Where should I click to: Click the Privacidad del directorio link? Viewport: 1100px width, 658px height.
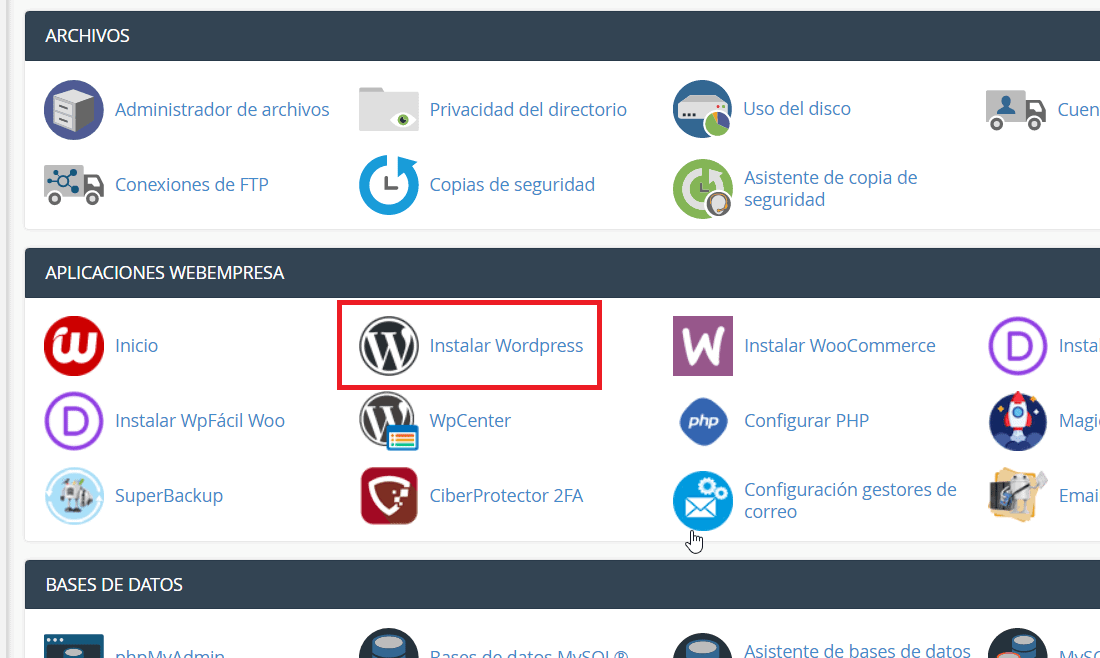coord(528,109)
